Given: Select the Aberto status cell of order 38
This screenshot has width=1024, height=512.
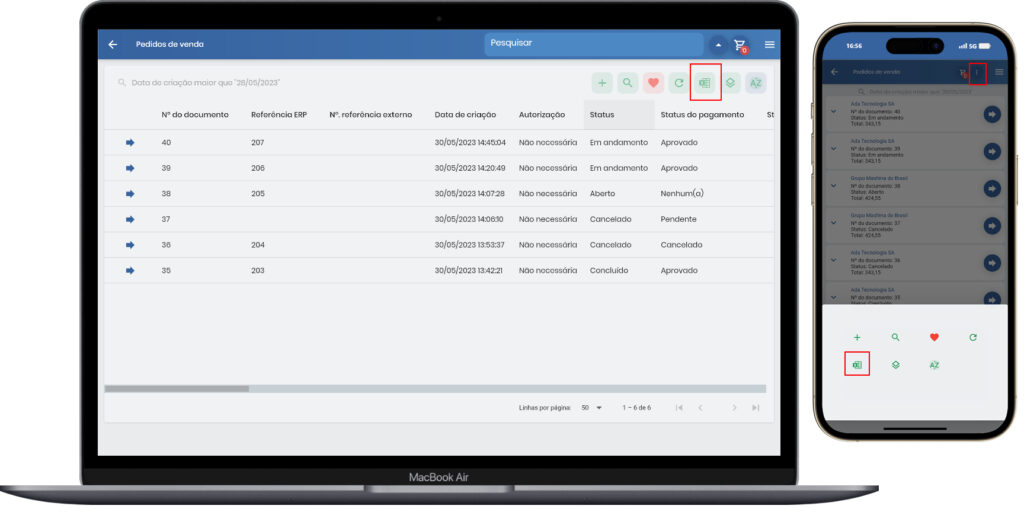Looking at the screenshot, I should [602, 193].
